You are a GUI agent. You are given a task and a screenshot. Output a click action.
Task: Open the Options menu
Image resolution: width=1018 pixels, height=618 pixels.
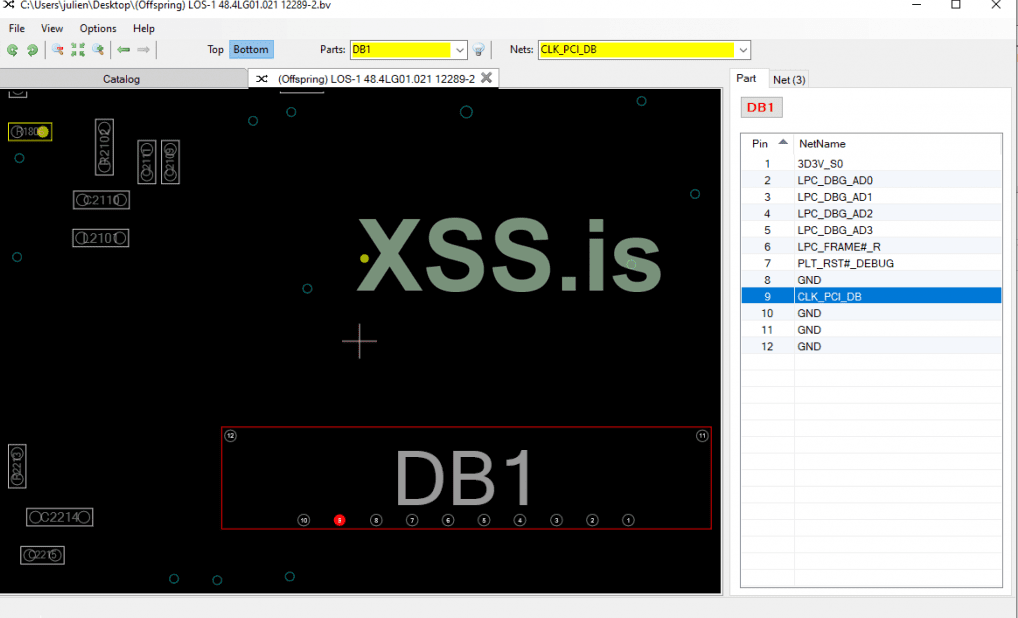click(98, 28)
